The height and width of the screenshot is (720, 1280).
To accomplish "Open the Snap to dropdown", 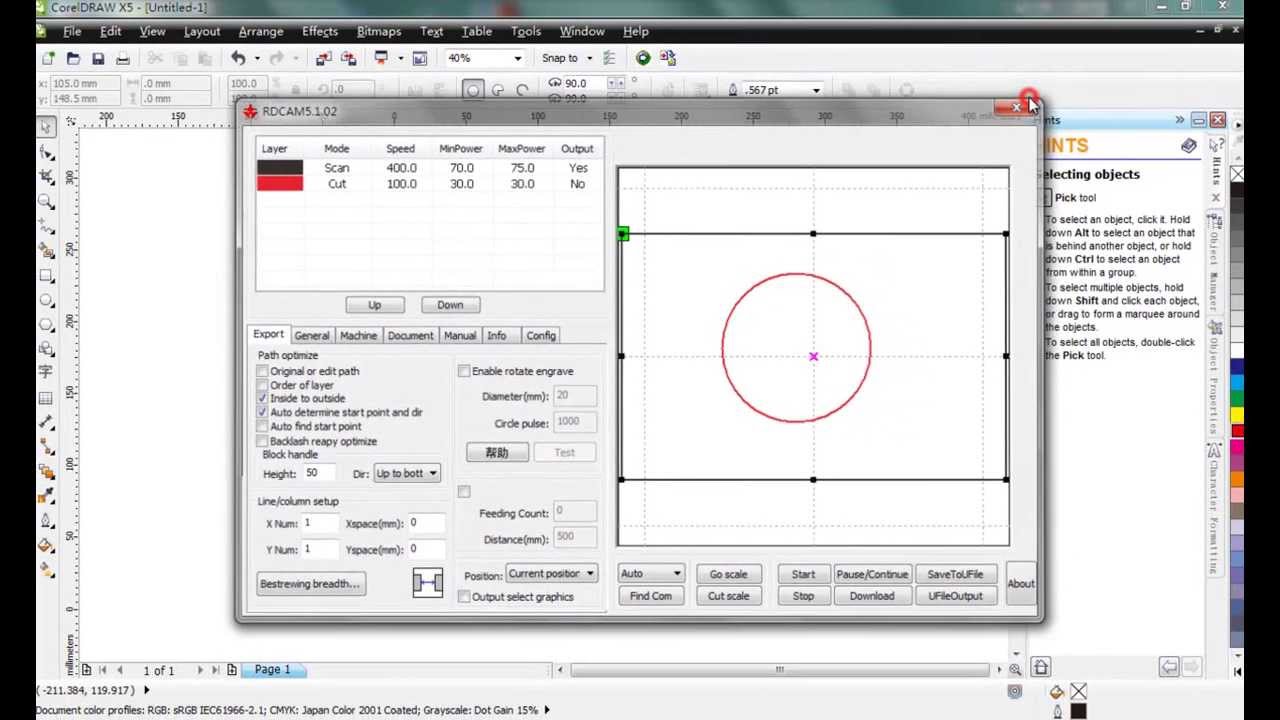I will click(x=589, y=58).
